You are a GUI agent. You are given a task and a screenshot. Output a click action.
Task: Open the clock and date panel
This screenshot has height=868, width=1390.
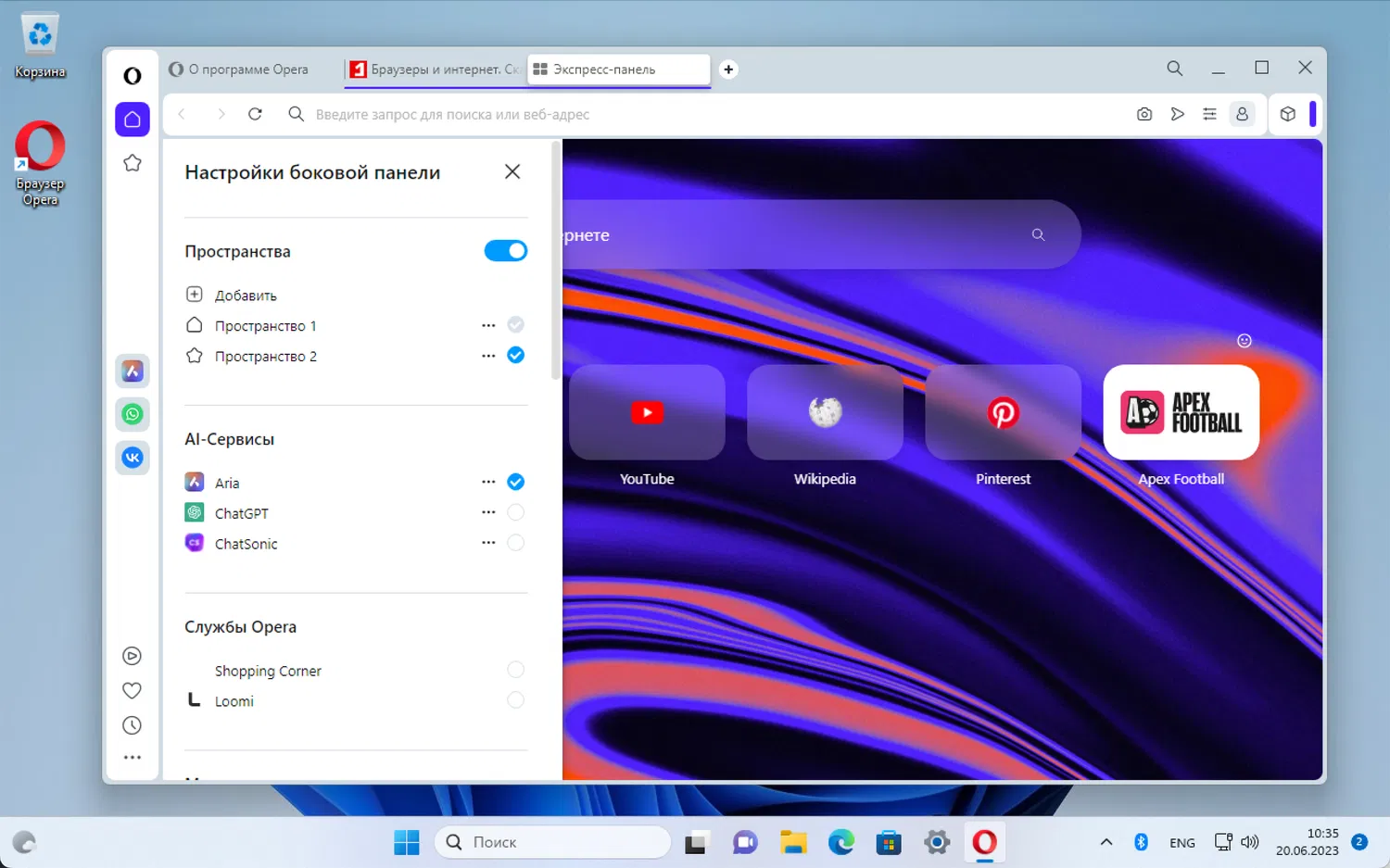[1307, 842]
